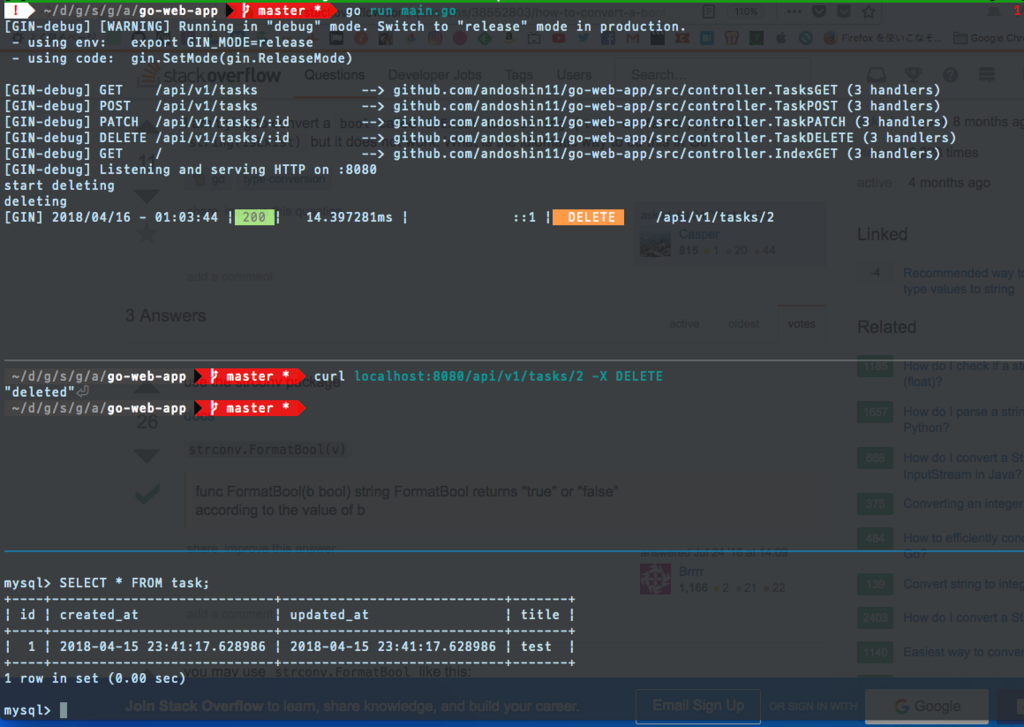1024x727 pixels.
Task: Open the Questions nav item on Stack Overflow
Action: click(334, 74)
